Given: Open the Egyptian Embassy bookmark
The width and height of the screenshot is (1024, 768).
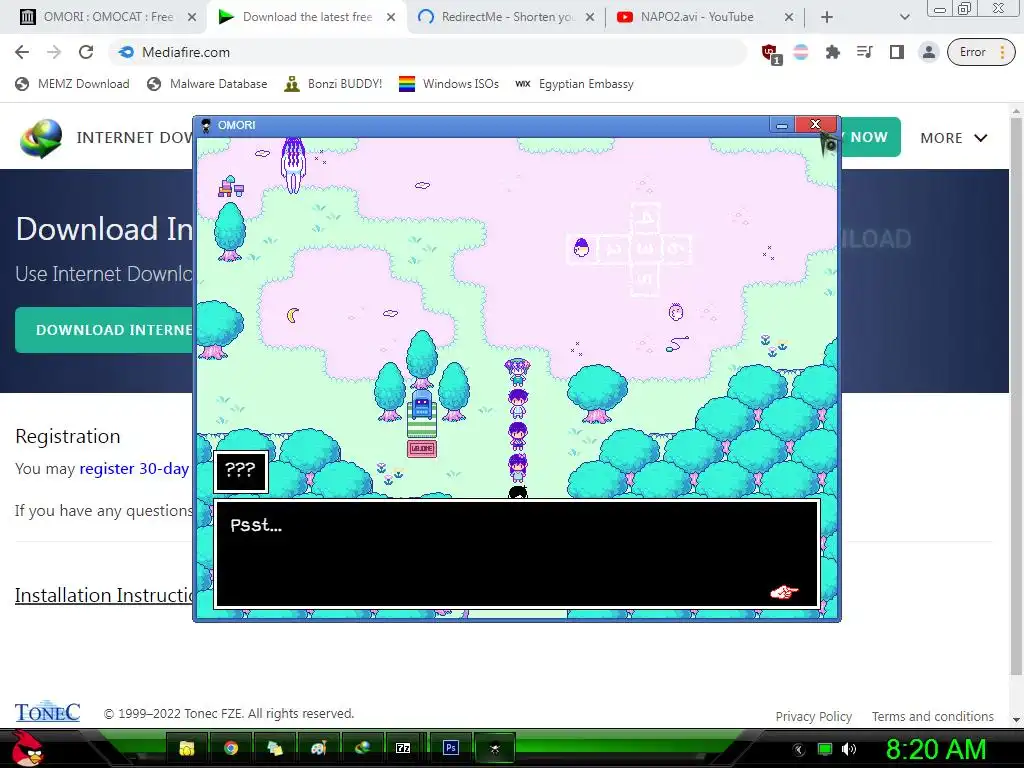Looking at the screenshot, I should pyautogui.click(x=575, y=84).
